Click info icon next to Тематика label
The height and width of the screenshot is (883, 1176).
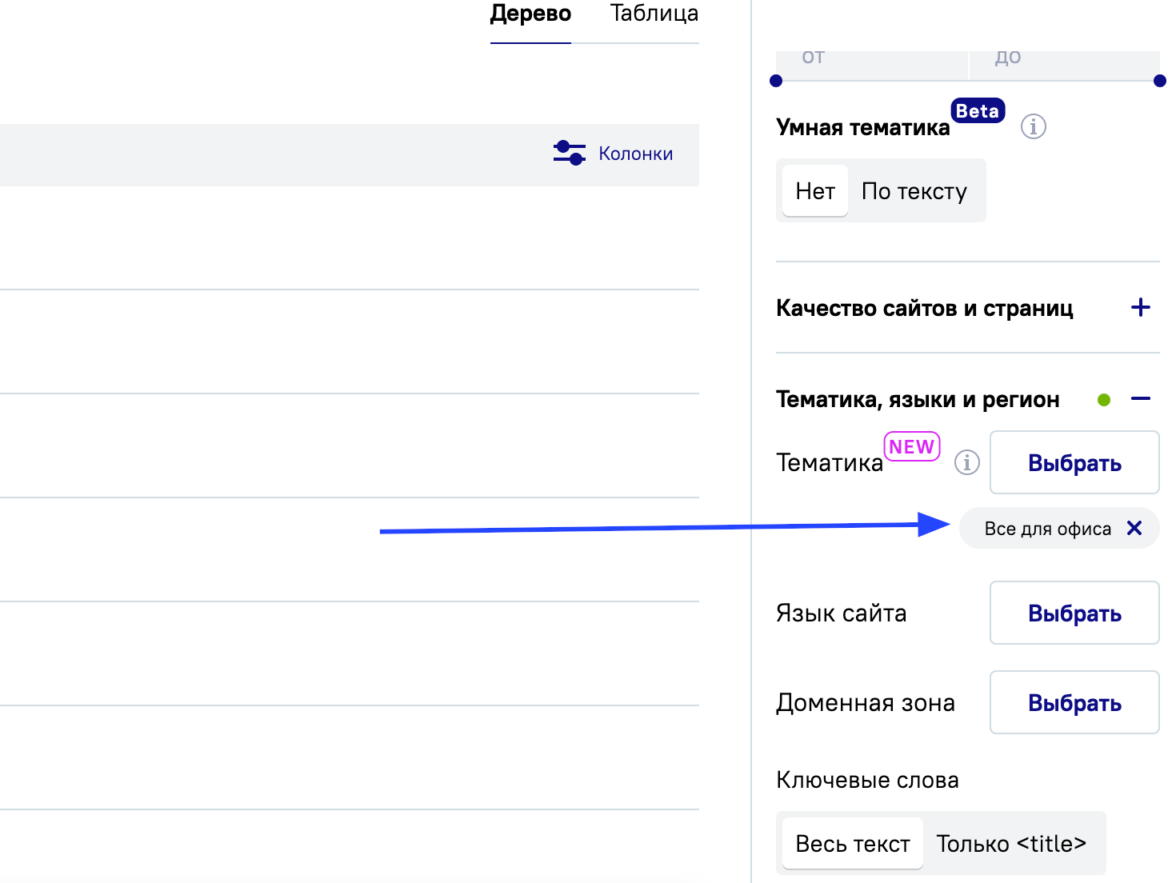click(966, 463)
